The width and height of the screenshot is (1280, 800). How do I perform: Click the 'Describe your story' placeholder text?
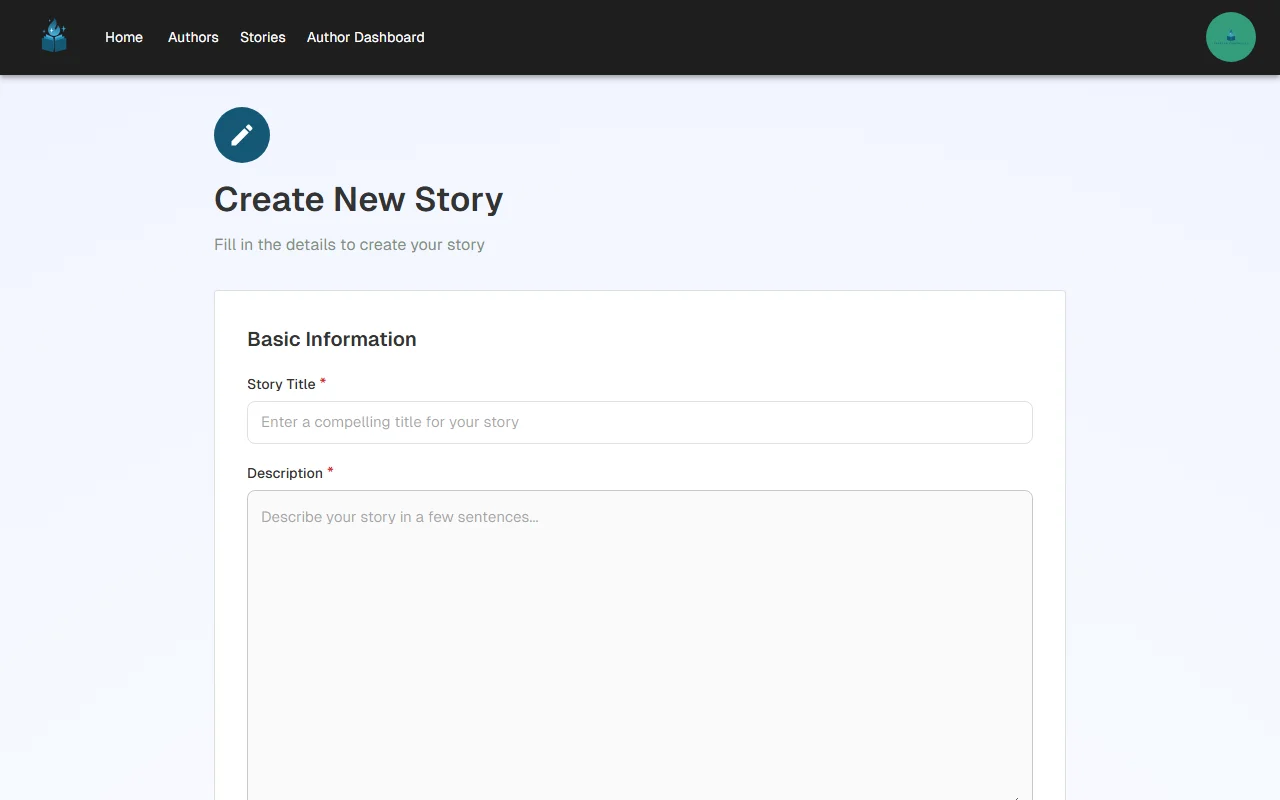(x=397, y=517)
